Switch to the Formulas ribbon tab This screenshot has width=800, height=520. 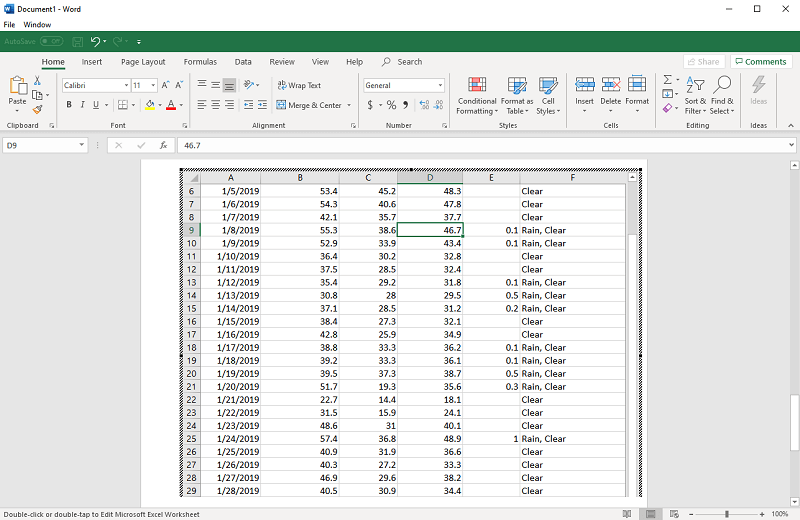click(x=200, y=62)
